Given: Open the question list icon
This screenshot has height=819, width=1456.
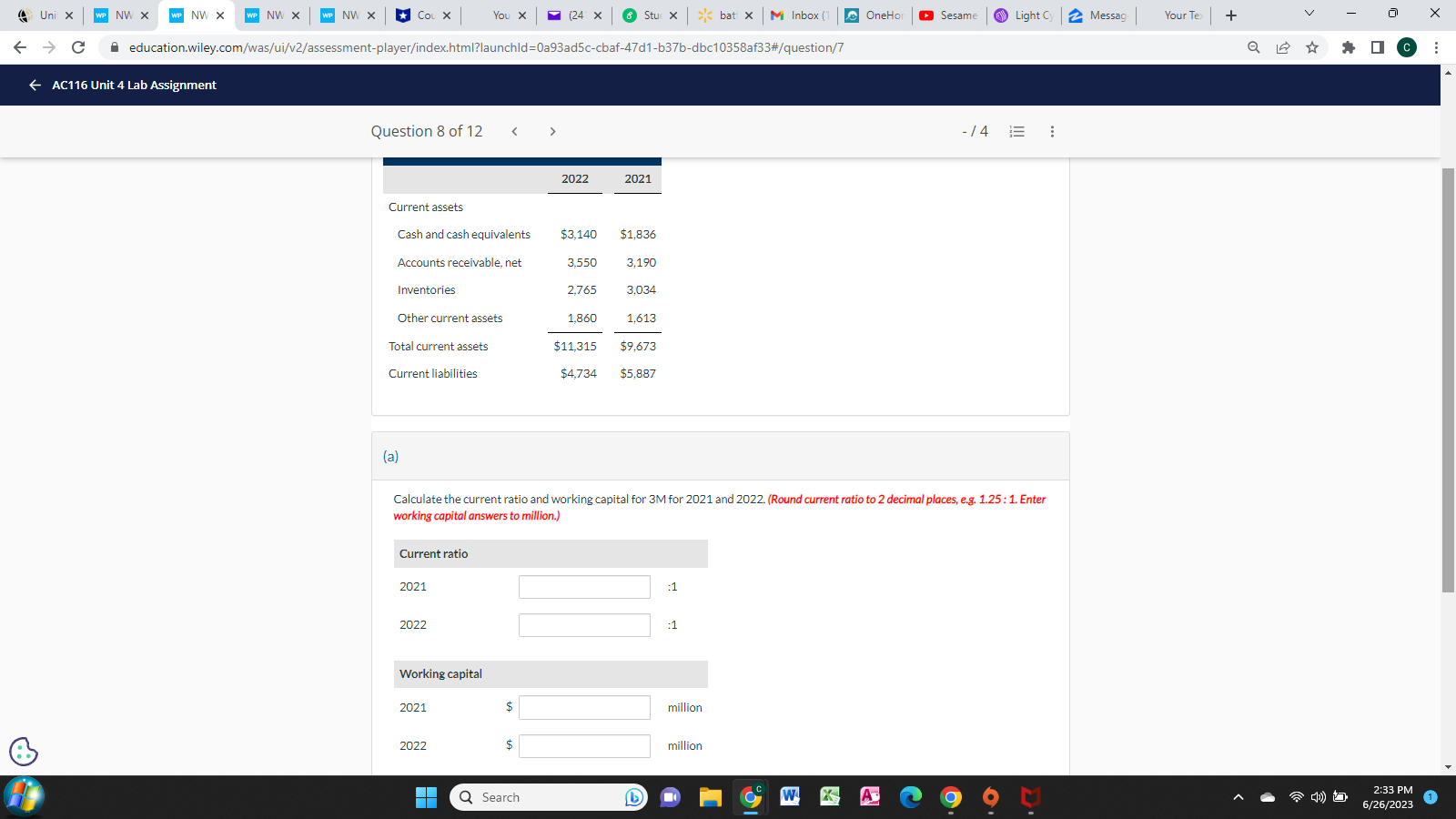Looking at the screenshot, I should (1017, 131).
